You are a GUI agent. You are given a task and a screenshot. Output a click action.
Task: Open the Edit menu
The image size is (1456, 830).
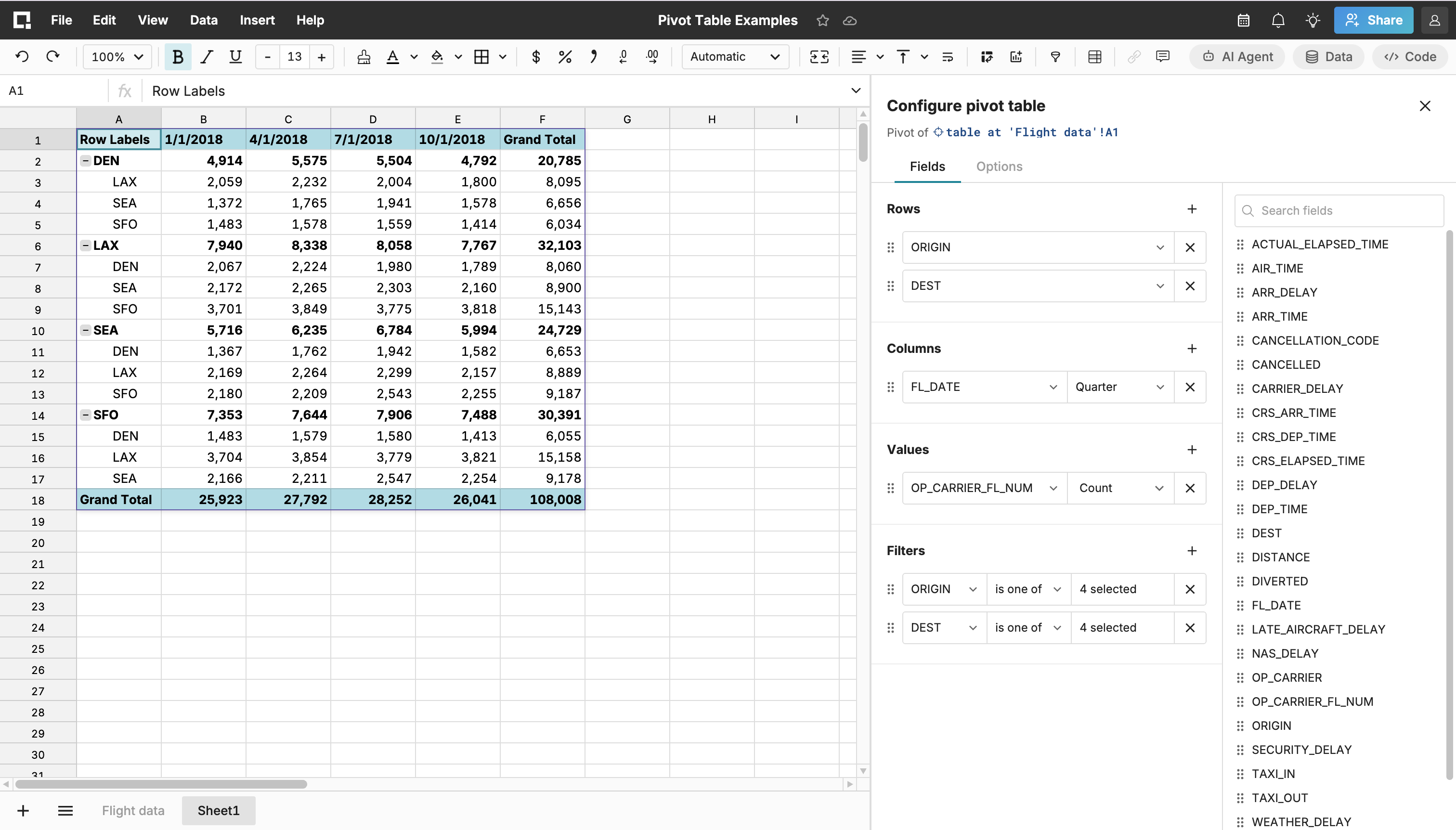tap(104, 20)
